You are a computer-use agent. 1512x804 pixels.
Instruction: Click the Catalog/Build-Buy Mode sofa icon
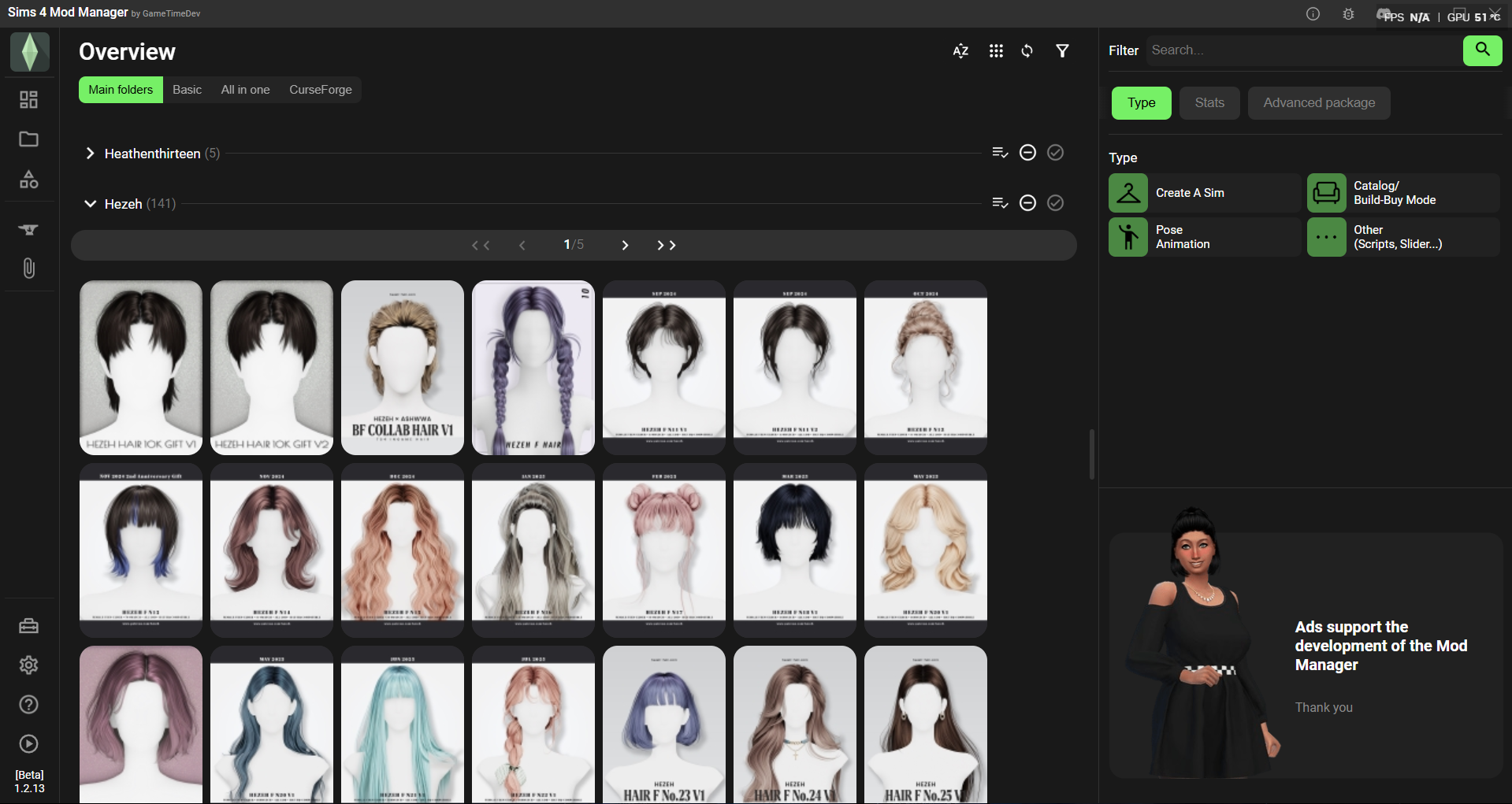pyautogui.click(x=1327, y=193)
